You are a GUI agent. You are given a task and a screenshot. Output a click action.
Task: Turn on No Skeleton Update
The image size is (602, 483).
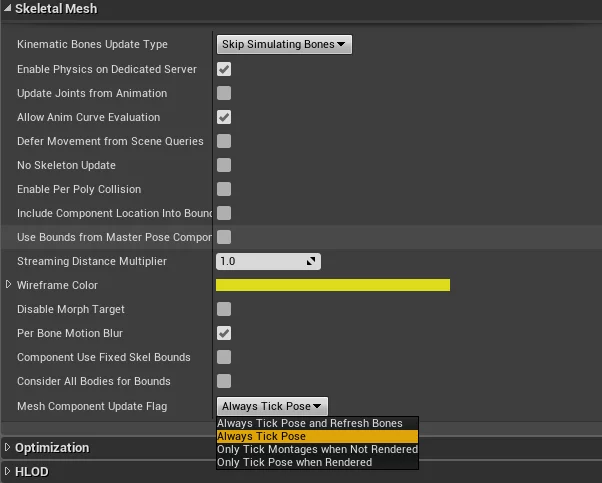tap(225, 165)
